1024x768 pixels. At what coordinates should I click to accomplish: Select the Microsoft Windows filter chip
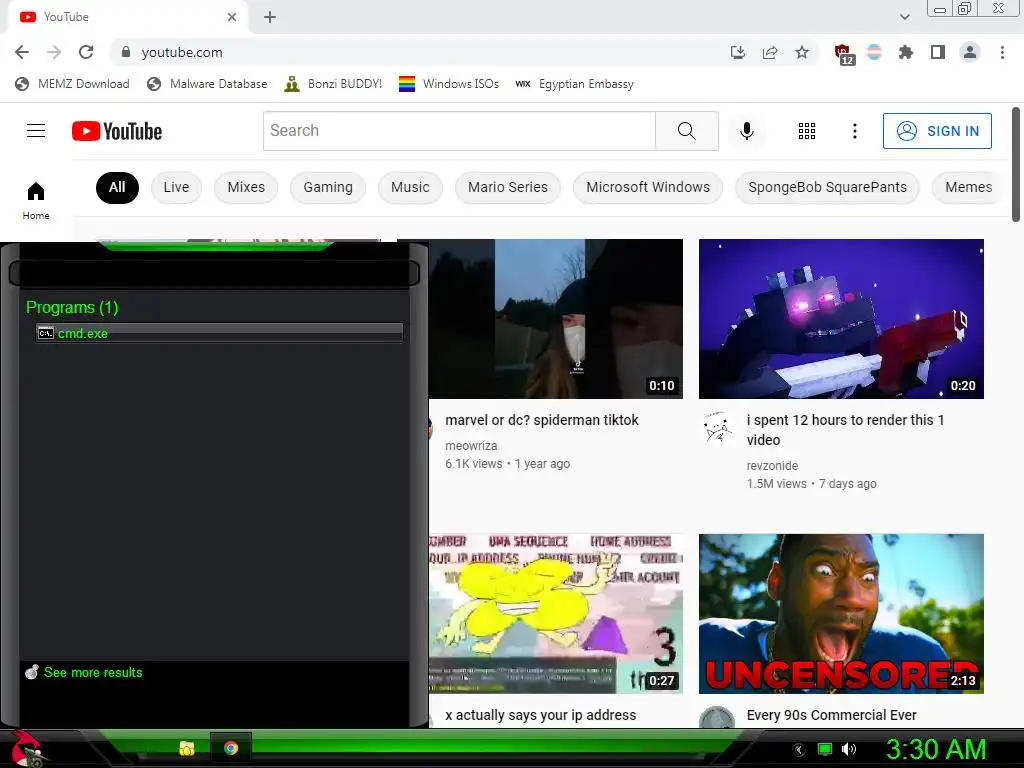(x=648, y=187)
